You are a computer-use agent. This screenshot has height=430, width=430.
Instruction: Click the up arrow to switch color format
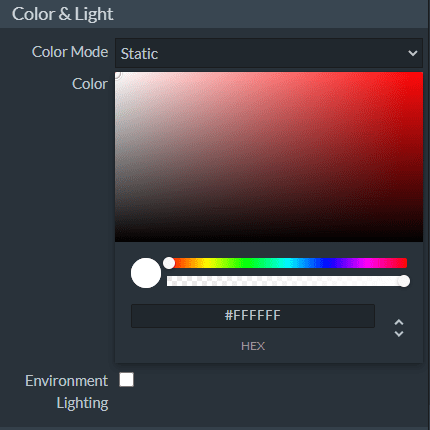(x=399, y=322)
